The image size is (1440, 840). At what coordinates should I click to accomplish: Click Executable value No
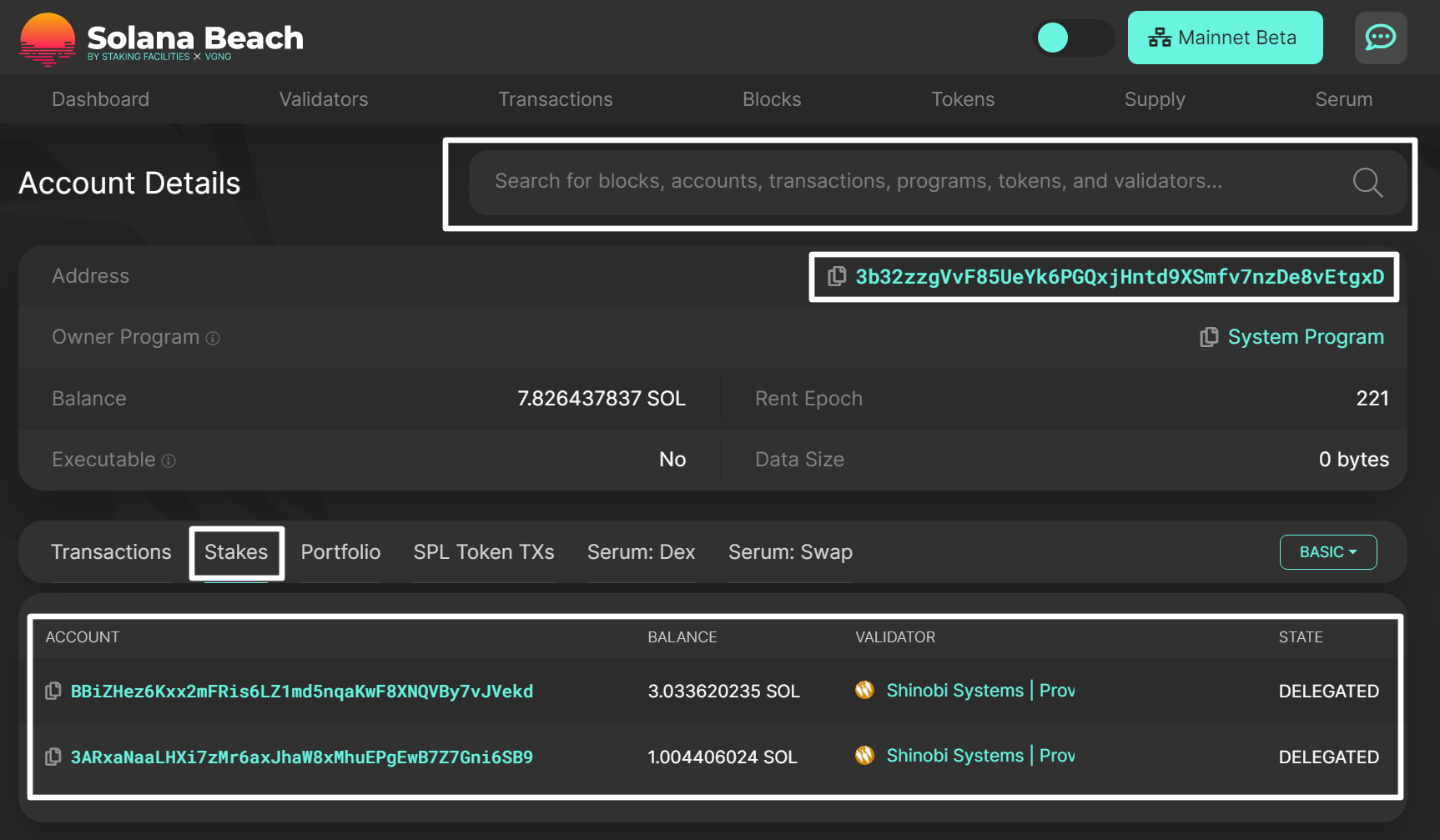[x=672, y=460]
